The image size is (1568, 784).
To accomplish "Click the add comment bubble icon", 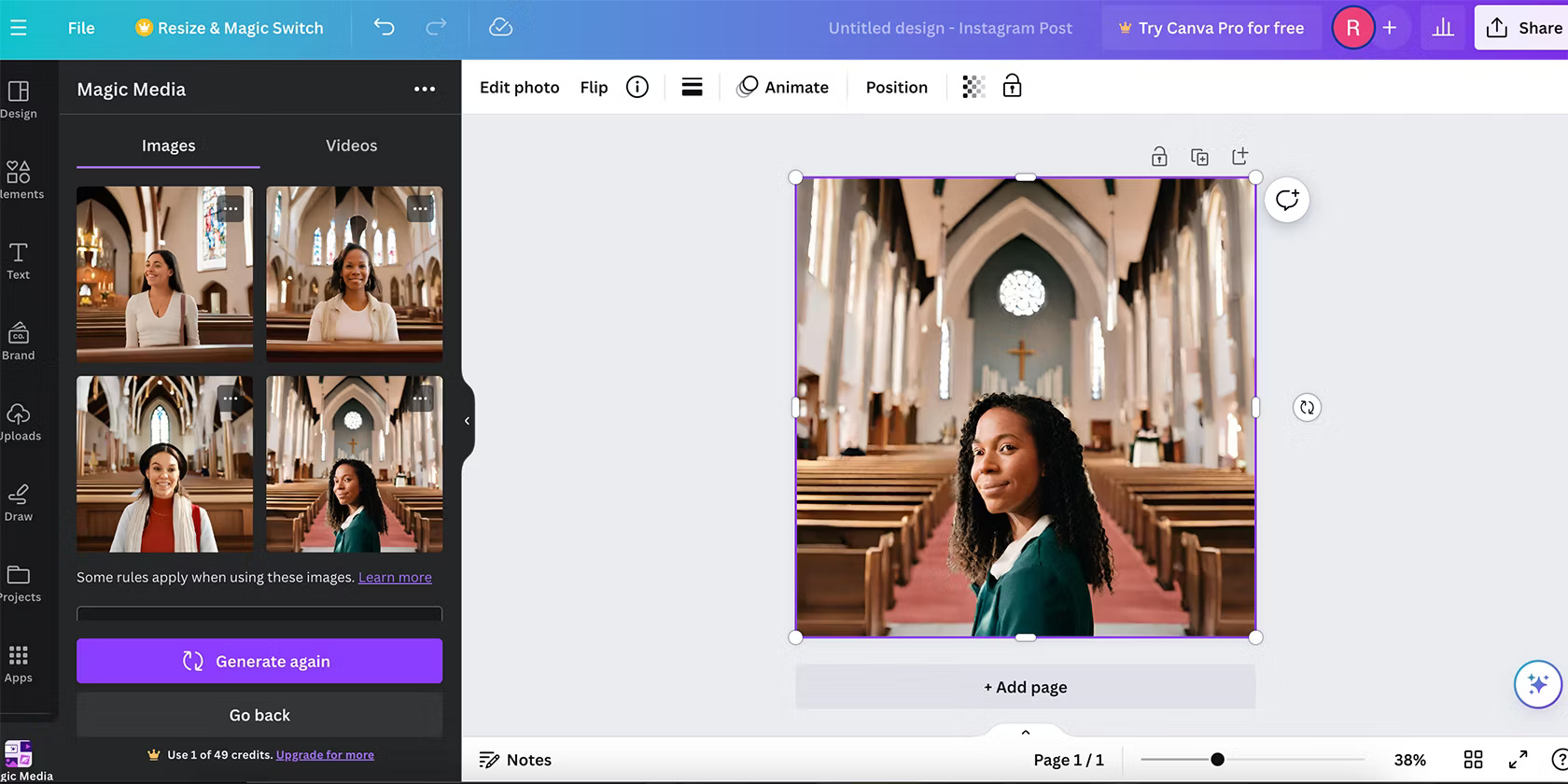I will (x=1287, y=200).
